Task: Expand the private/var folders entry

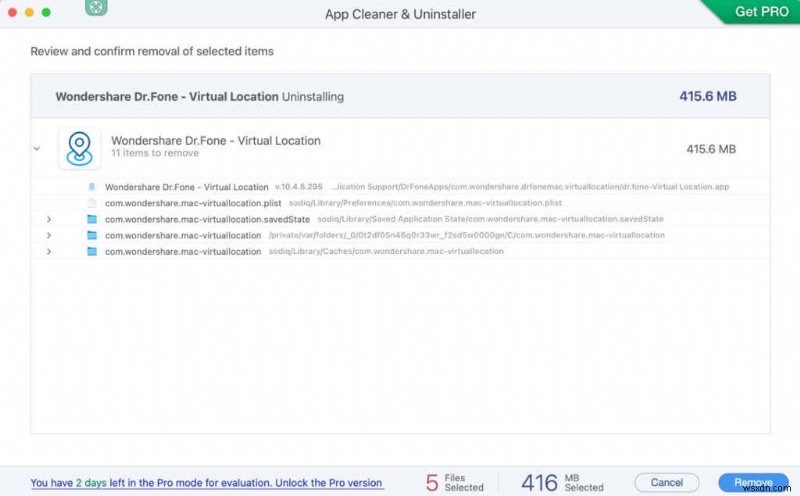Action: tap(49, 235)
